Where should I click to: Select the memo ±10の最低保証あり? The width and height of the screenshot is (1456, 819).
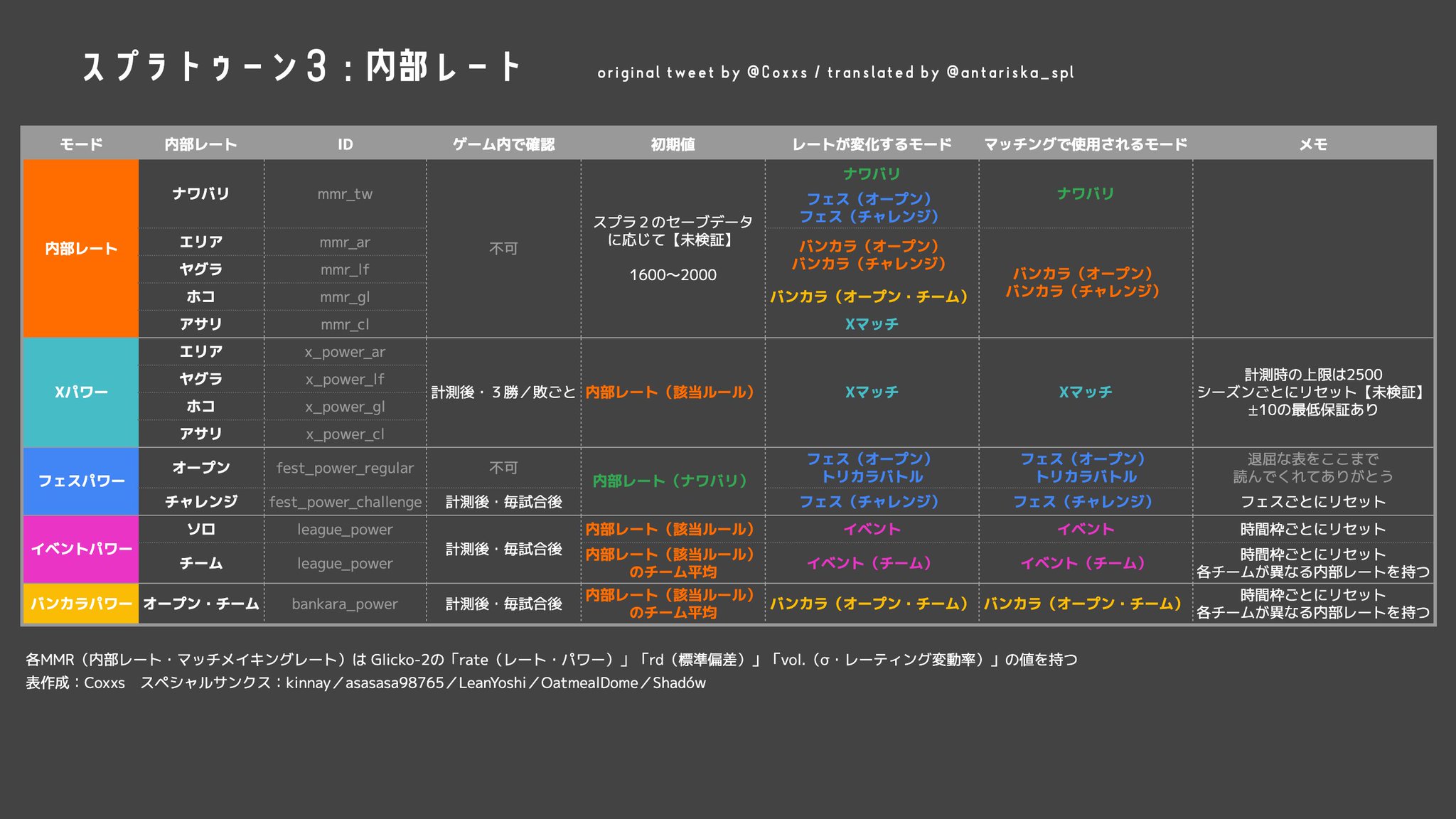[1313, 410]
